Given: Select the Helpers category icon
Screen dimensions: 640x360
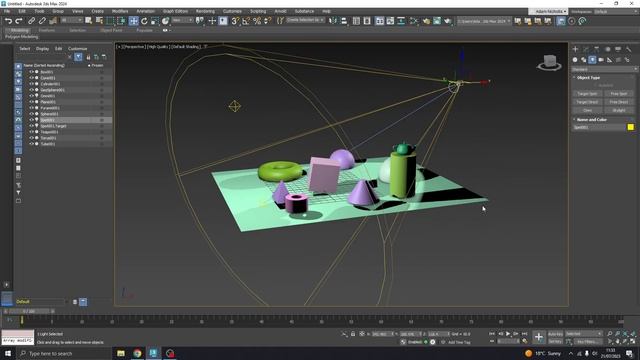Looking at the screenshot, I should pos(610,60).
